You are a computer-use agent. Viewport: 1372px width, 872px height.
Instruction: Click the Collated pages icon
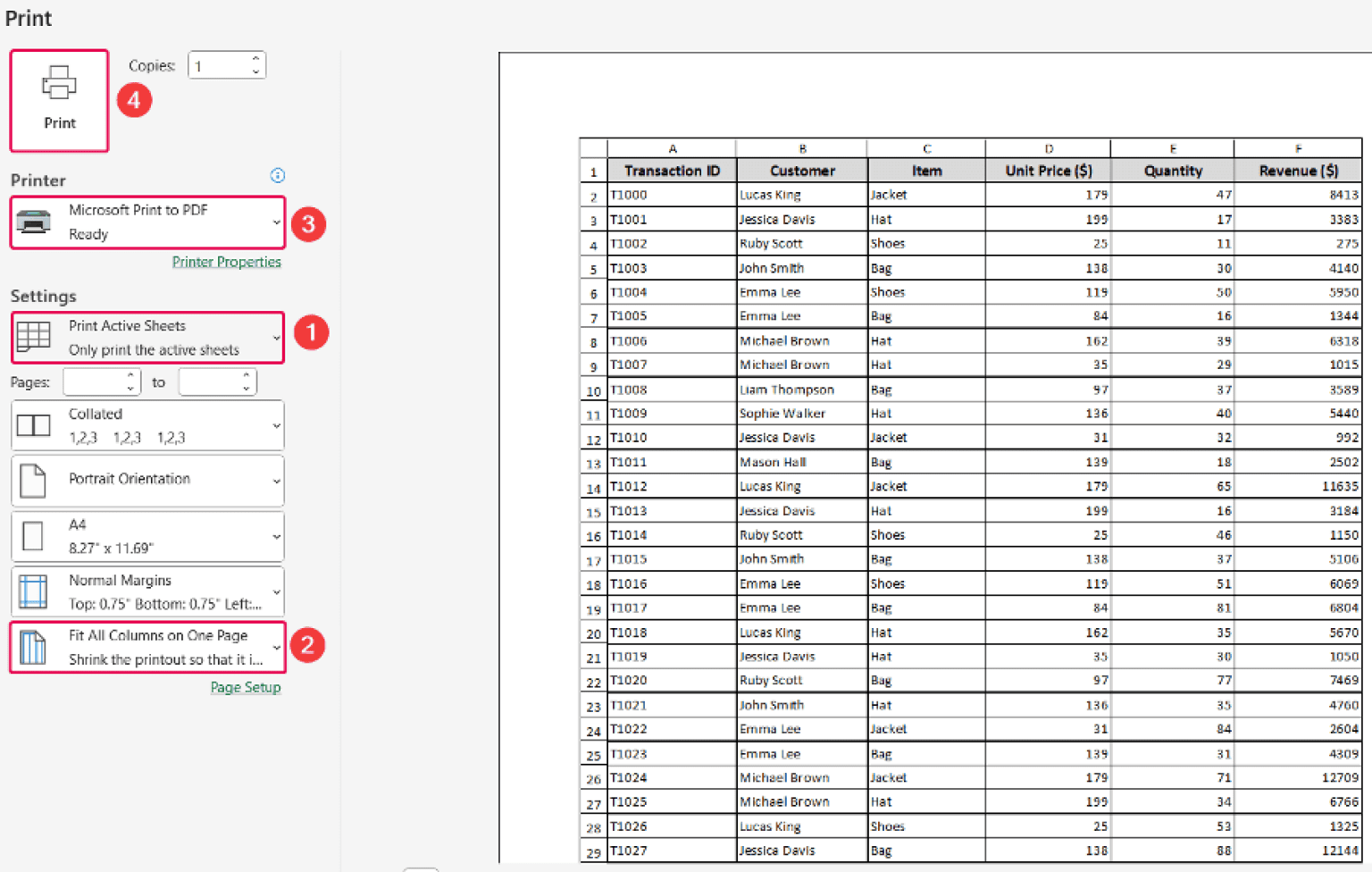pyautogui.click(x=33, y=424)
